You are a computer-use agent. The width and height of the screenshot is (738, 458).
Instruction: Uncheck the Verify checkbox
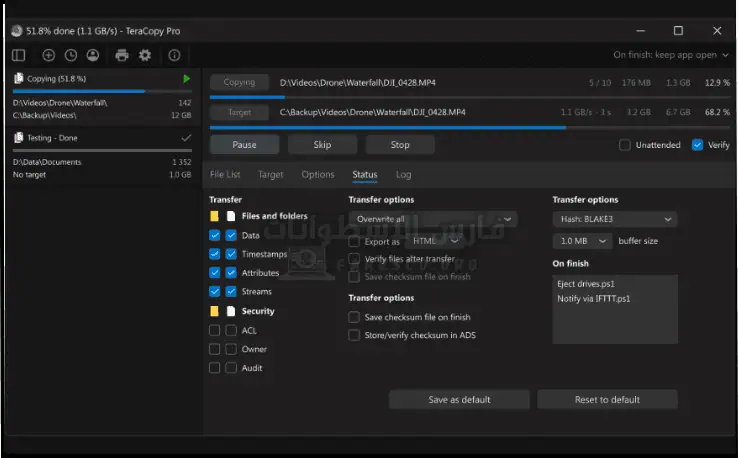[x=697, y=145]
